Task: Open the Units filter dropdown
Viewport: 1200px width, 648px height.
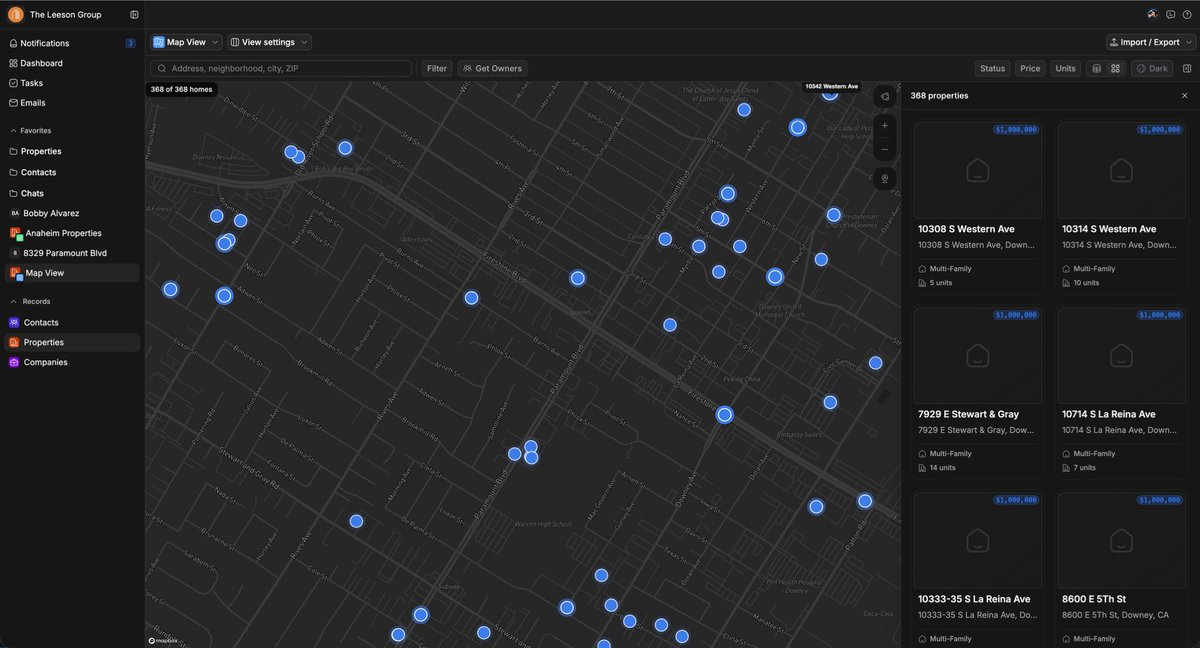Action: click(1065, 69)
